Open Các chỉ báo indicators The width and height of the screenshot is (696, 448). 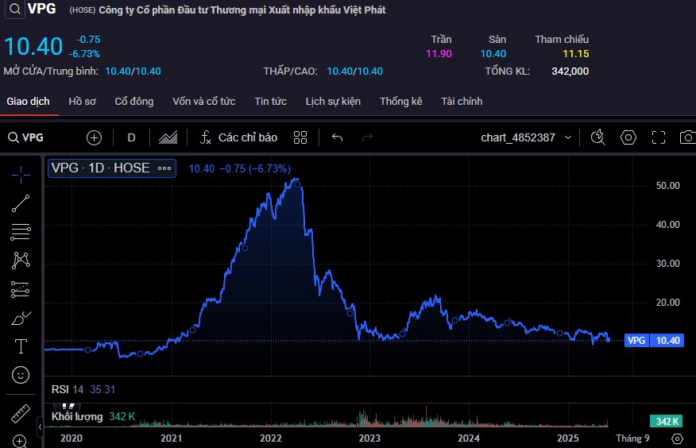click(239, 138)
